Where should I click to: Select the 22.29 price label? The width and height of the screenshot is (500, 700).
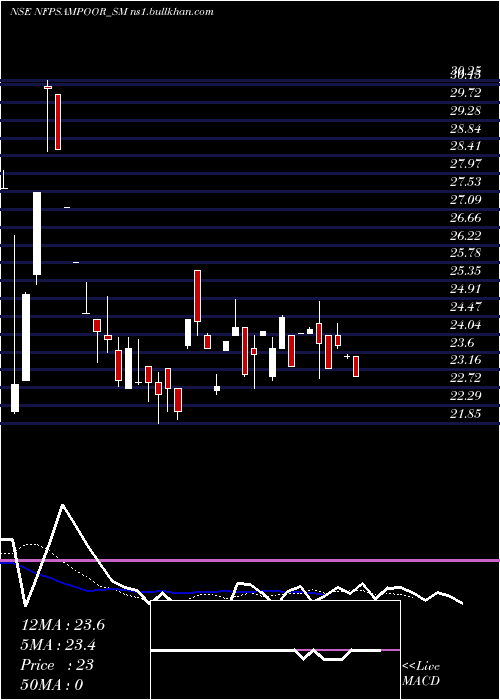[x=466, y=396]
